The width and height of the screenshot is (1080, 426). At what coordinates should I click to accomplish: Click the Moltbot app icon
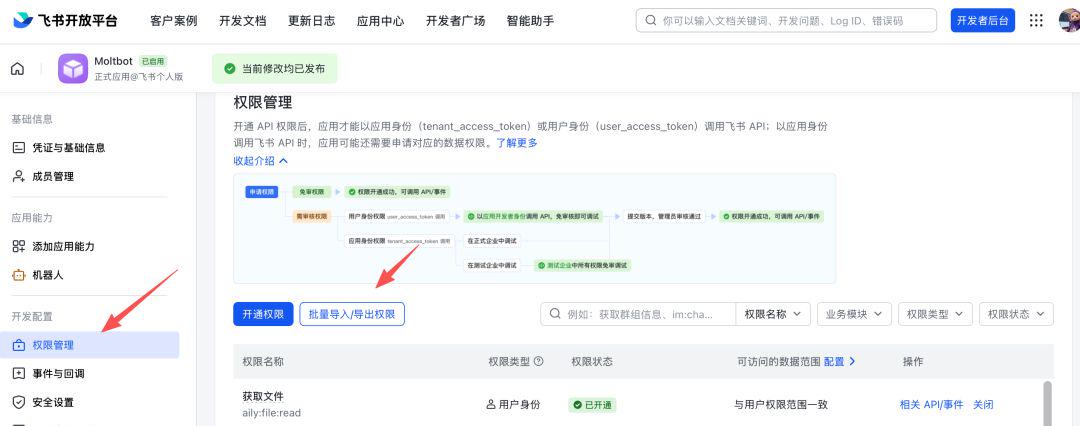point(73,69)
